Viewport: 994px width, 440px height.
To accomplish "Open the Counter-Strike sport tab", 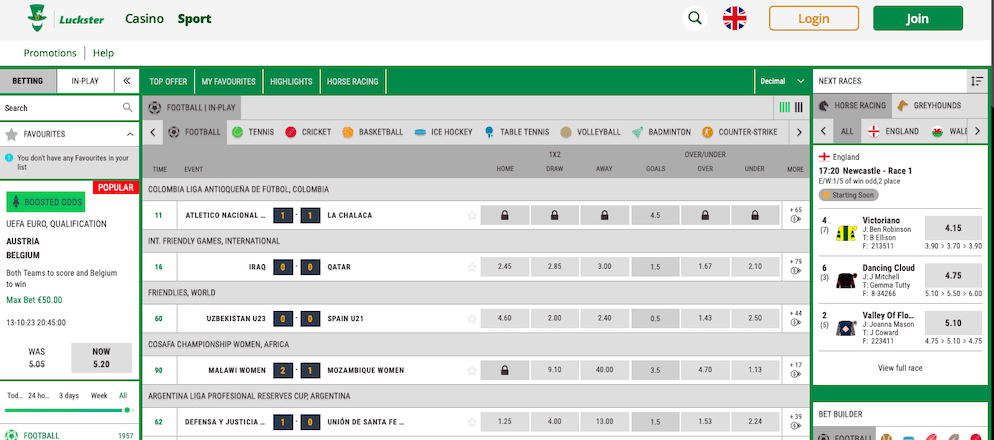I will click(740, 132).
